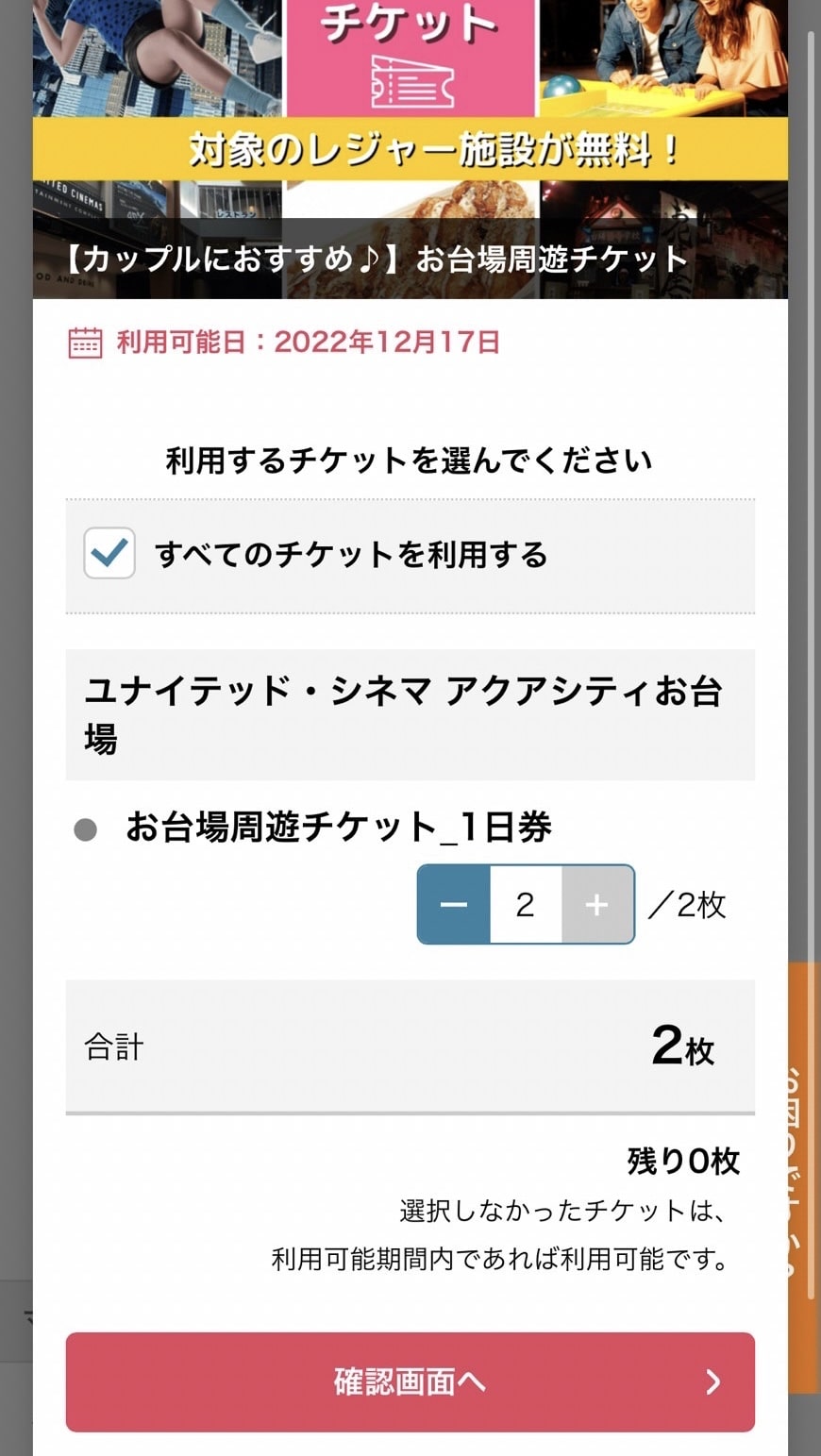Select the お台場周遊チケット_1日券 item
The image size is (821, 1456).
339,828
